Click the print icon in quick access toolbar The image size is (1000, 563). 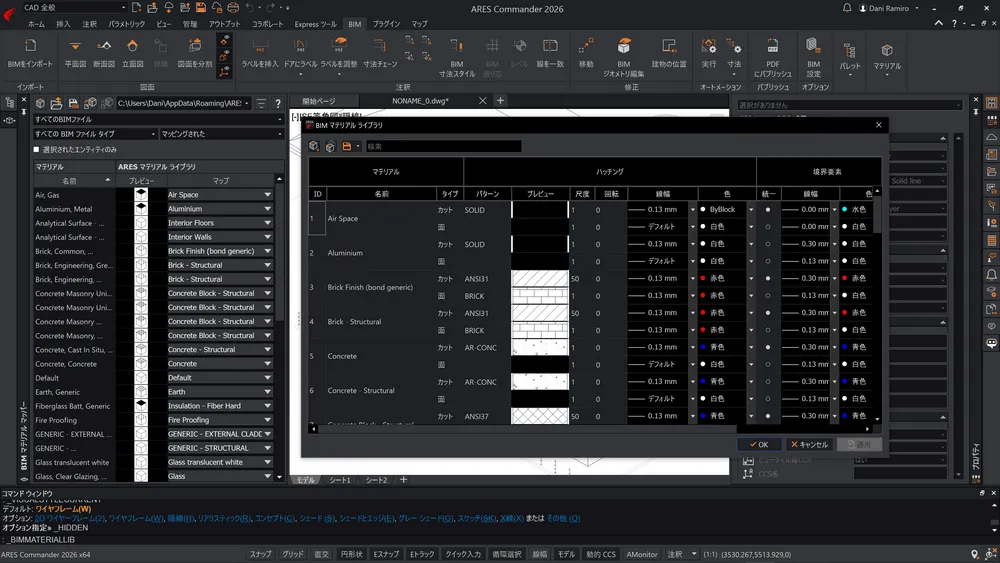pyautogui.click(x=233, y=8)
